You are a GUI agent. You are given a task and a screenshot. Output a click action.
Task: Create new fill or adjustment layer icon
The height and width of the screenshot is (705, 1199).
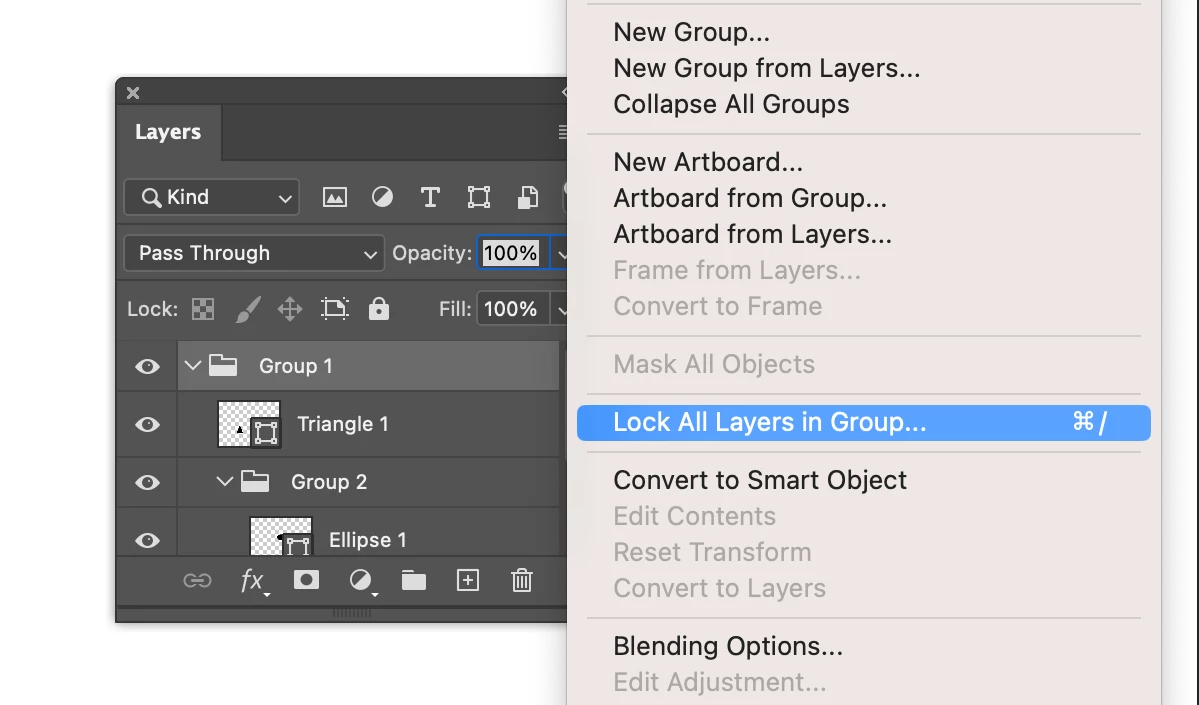pyautogui.click(x=362, y=581)
